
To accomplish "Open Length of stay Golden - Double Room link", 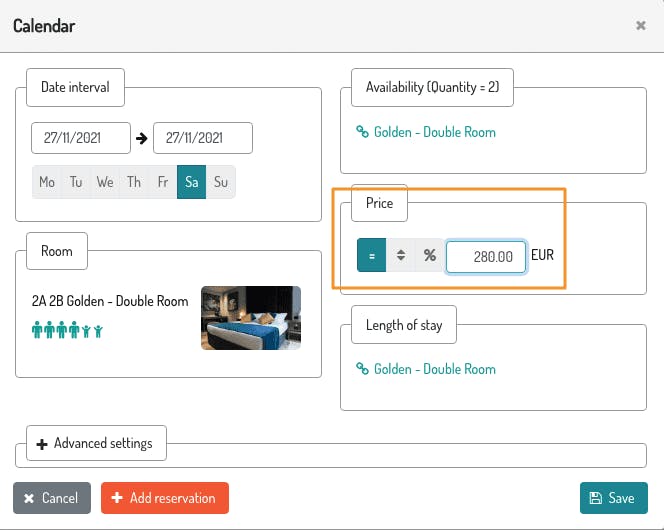I will point(434,369).
